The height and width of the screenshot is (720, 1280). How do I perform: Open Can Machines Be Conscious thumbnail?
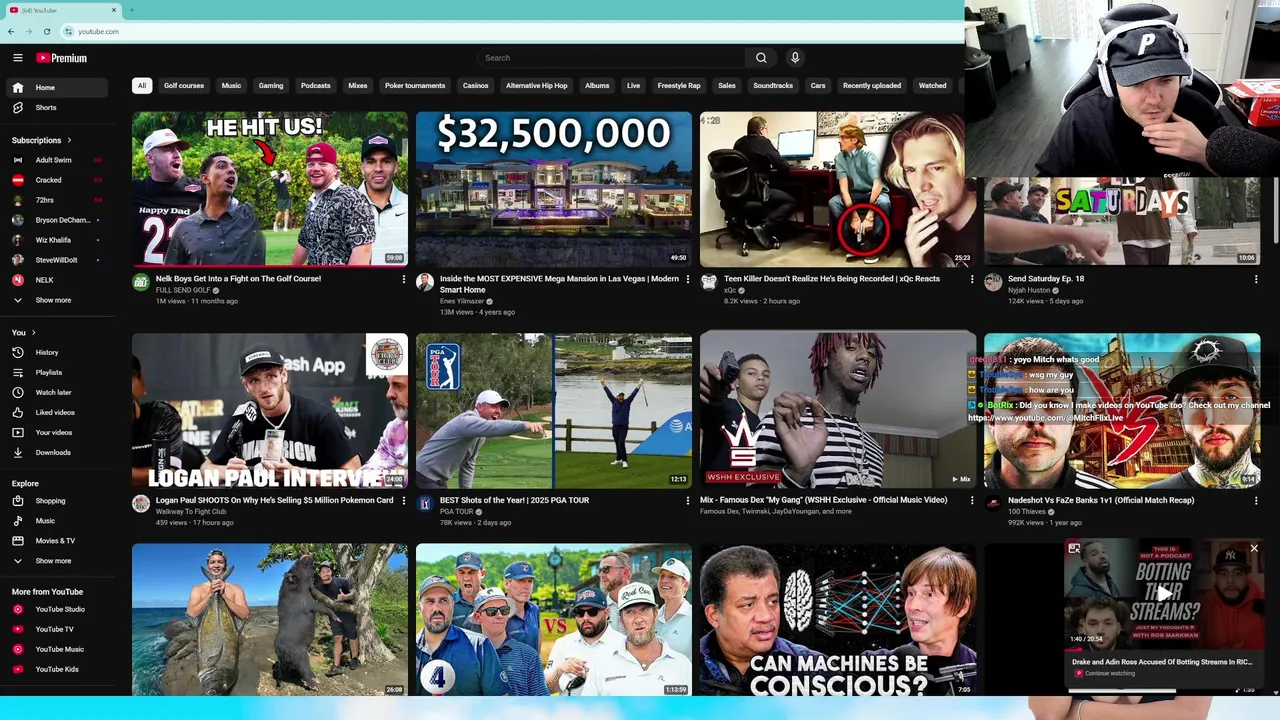(838, 620)
